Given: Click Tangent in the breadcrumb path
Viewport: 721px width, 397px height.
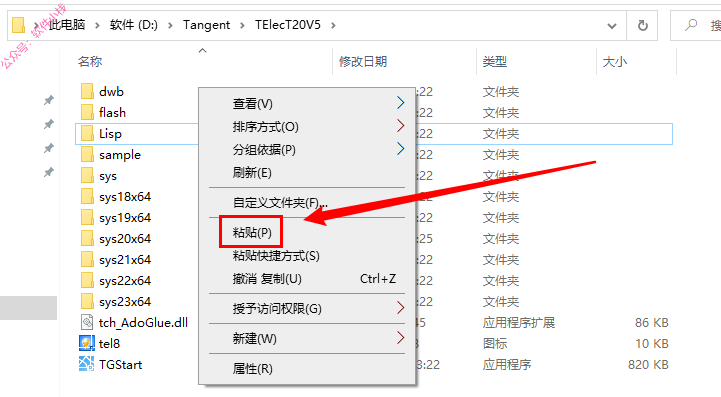Looking at the screenshot, I should [206, 25].
